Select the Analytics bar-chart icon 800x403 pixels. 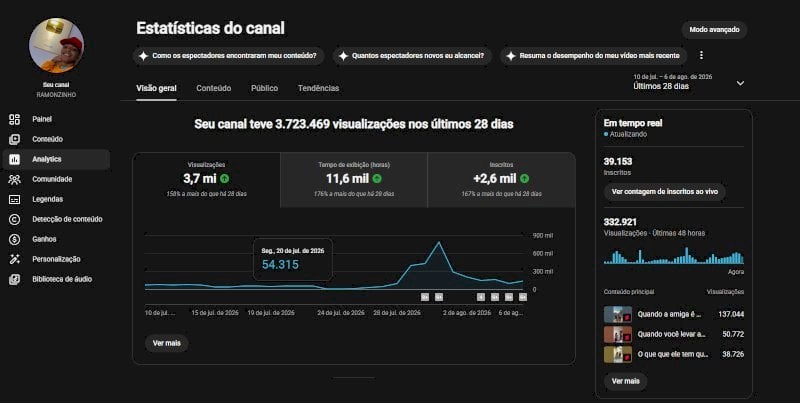pyautogui.click(x=14, y=160)
